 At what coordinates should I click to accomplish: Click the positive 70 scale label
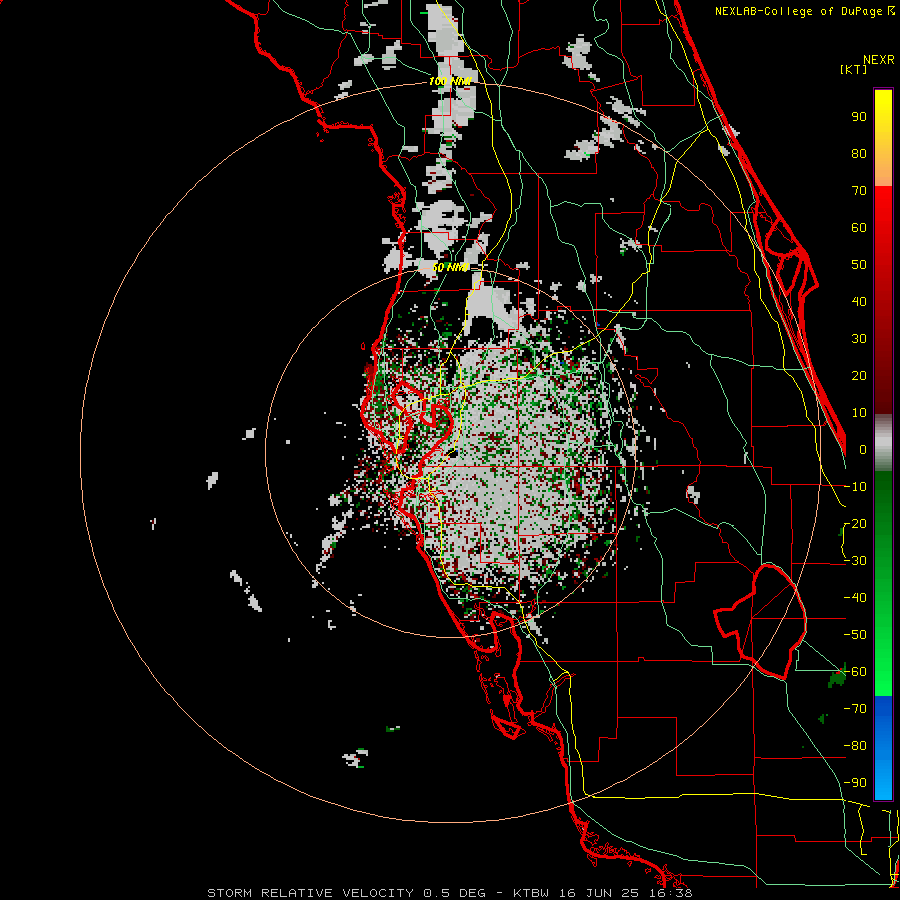tap(859, 191)
